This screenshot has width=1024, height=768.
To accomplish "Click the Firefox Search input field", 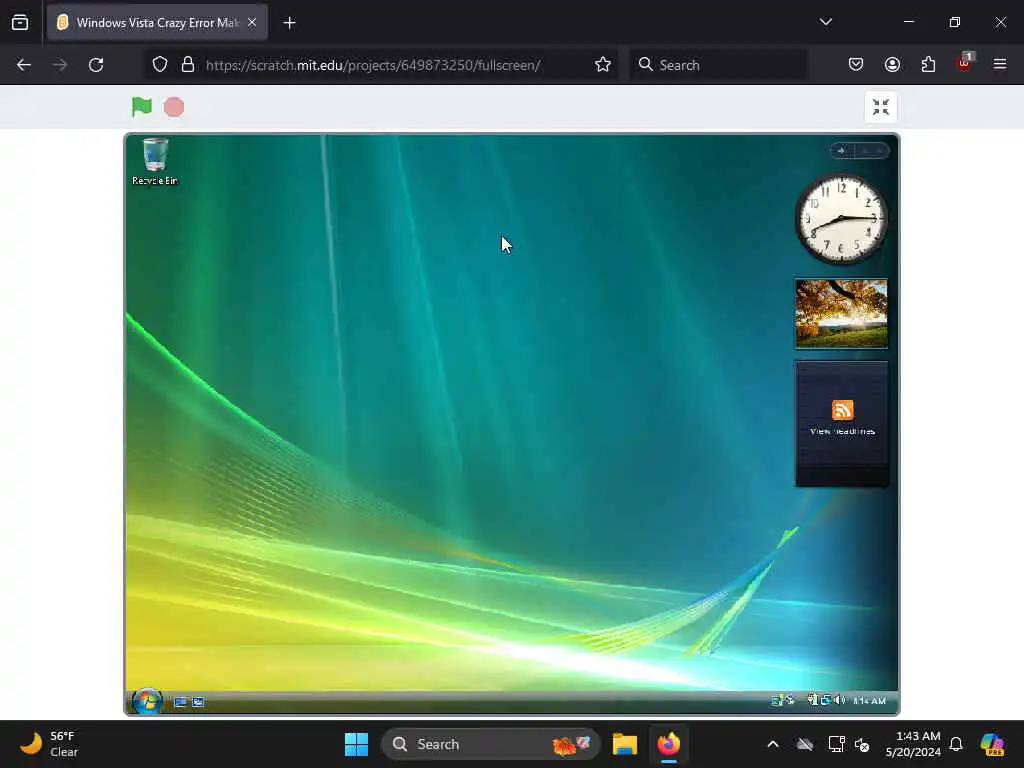I will pyautogui.click(x=718, y=65).
